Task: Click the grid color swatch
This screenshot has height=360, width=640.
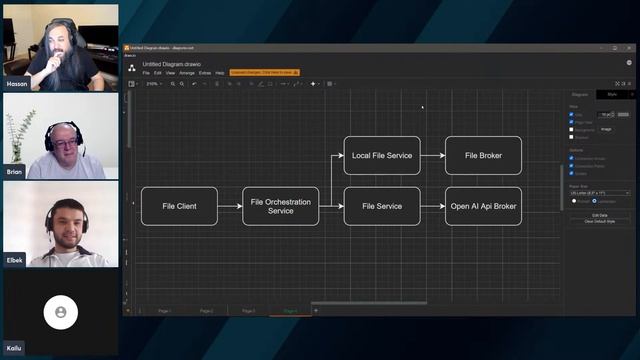Action: point(623,115)
